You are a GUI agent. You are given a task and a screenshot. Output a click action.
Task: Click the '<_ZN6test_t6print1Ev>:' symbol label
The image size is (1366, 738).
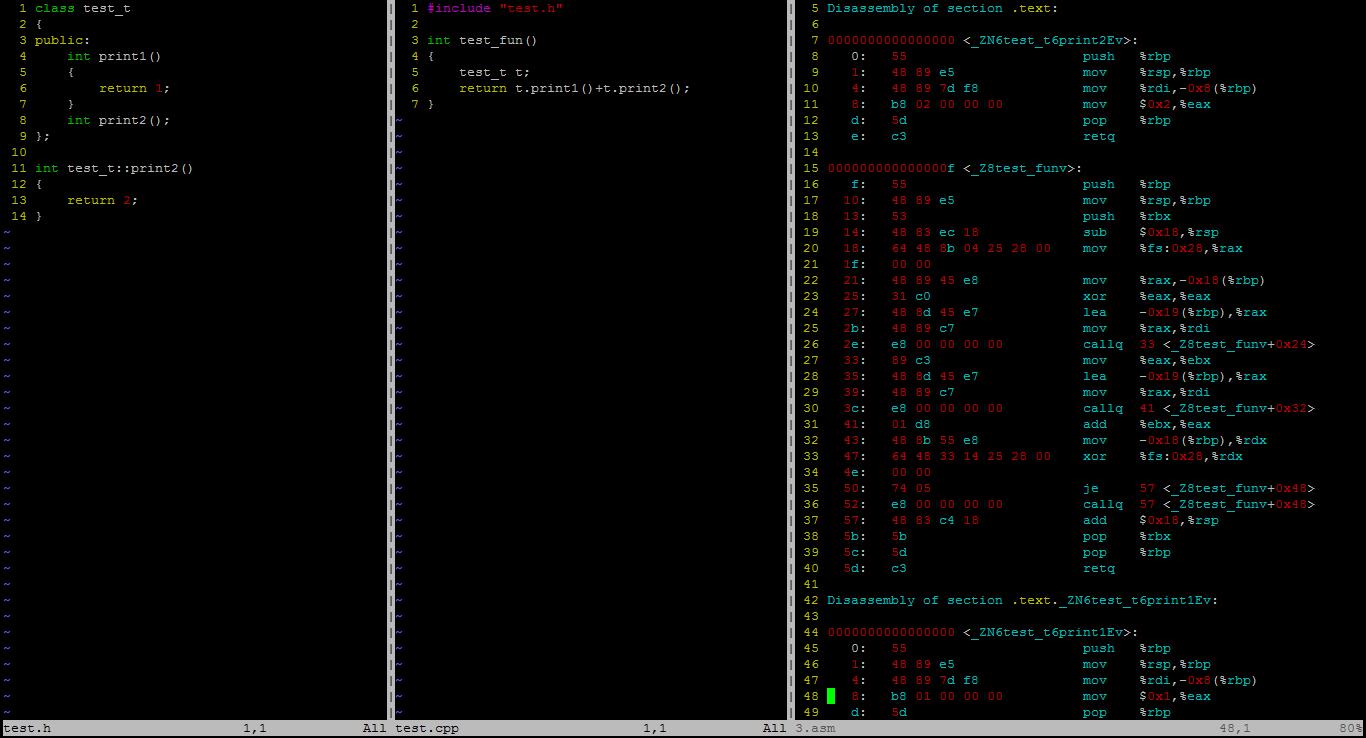pos(1050,632)
